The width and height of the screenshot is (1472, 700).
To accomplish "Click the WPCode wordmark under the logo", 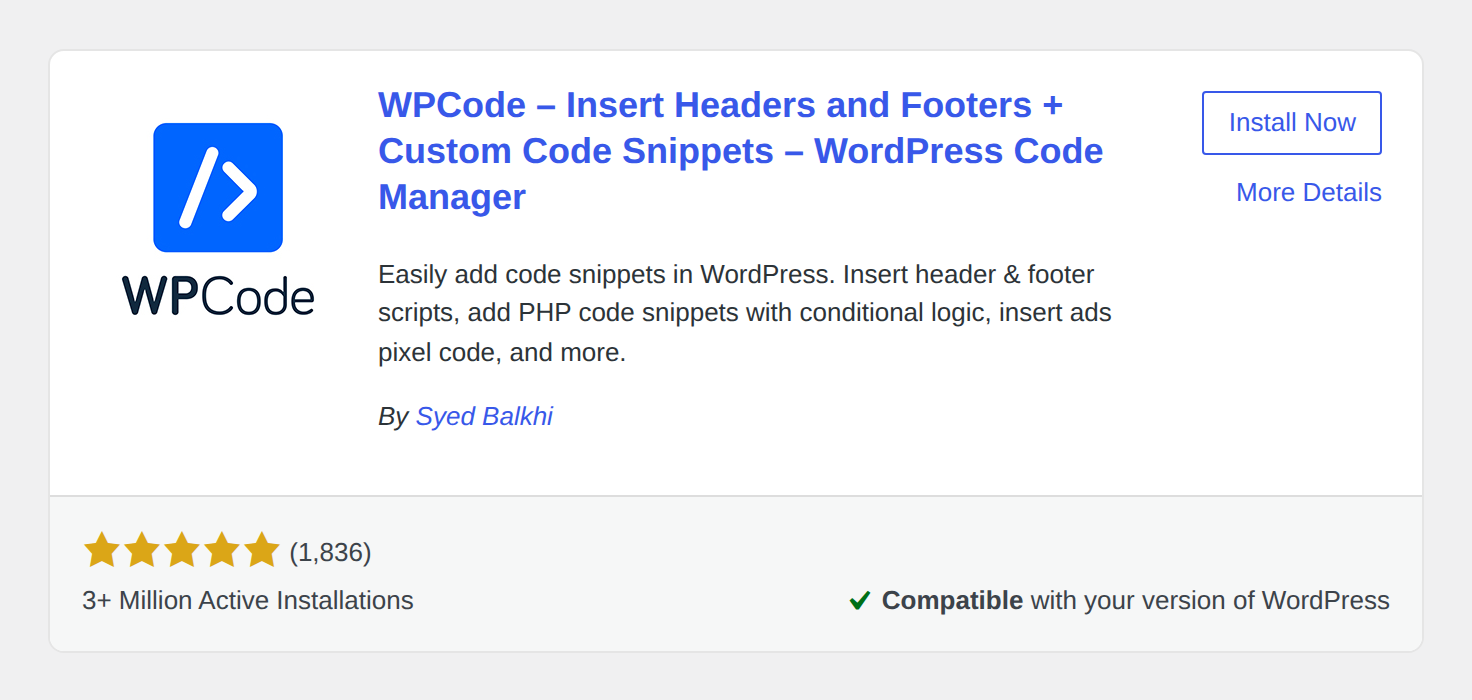I will click(x=218, y=296).
